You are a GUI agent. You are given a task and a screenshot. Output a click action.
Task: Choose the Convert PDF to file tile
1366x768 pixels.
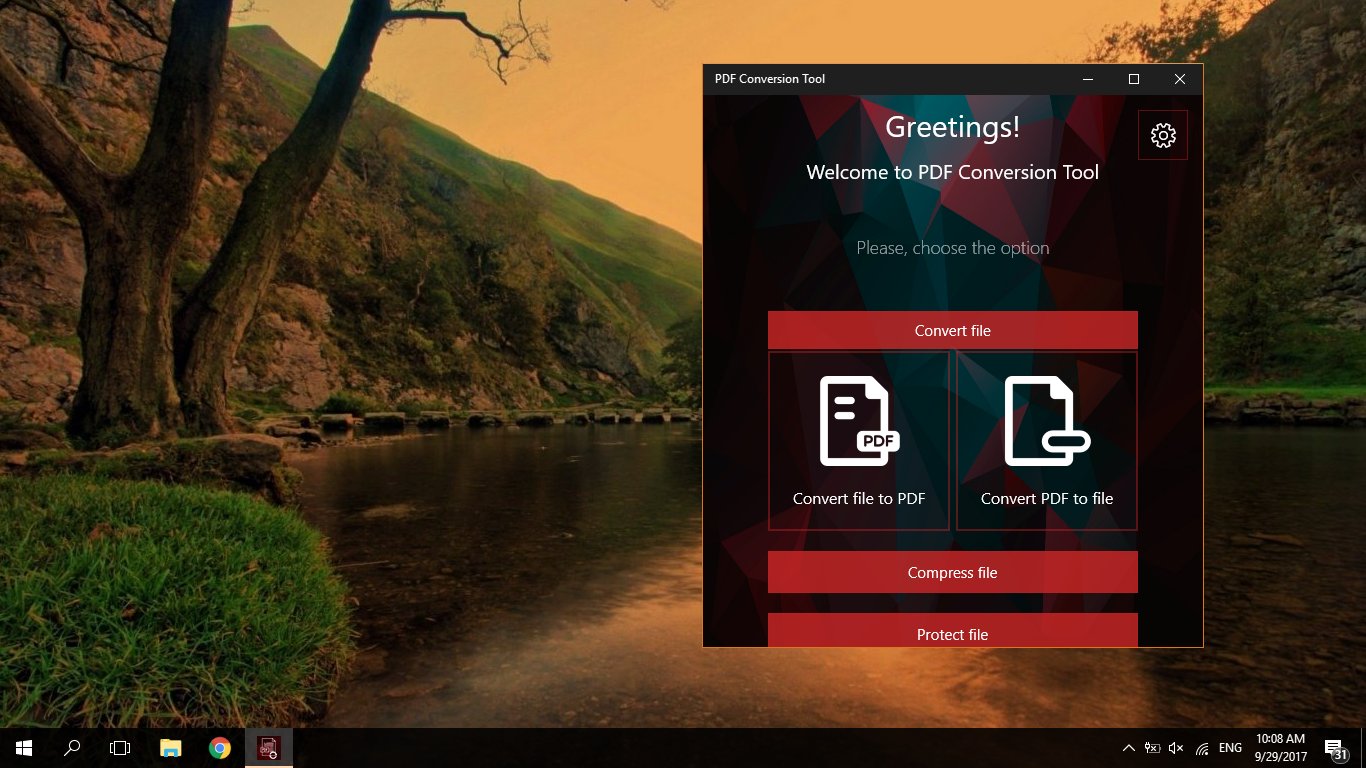point(1047,441)
